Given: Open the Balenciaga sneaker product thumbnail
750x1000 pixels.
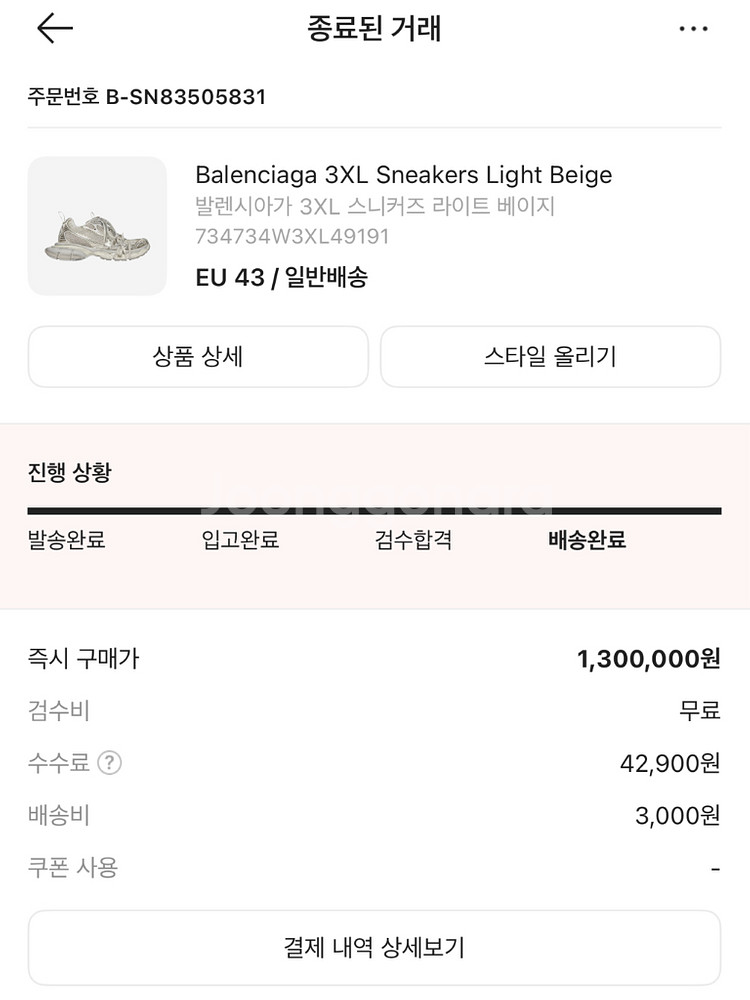Looking at the screenshot, I should click(97, 226).
